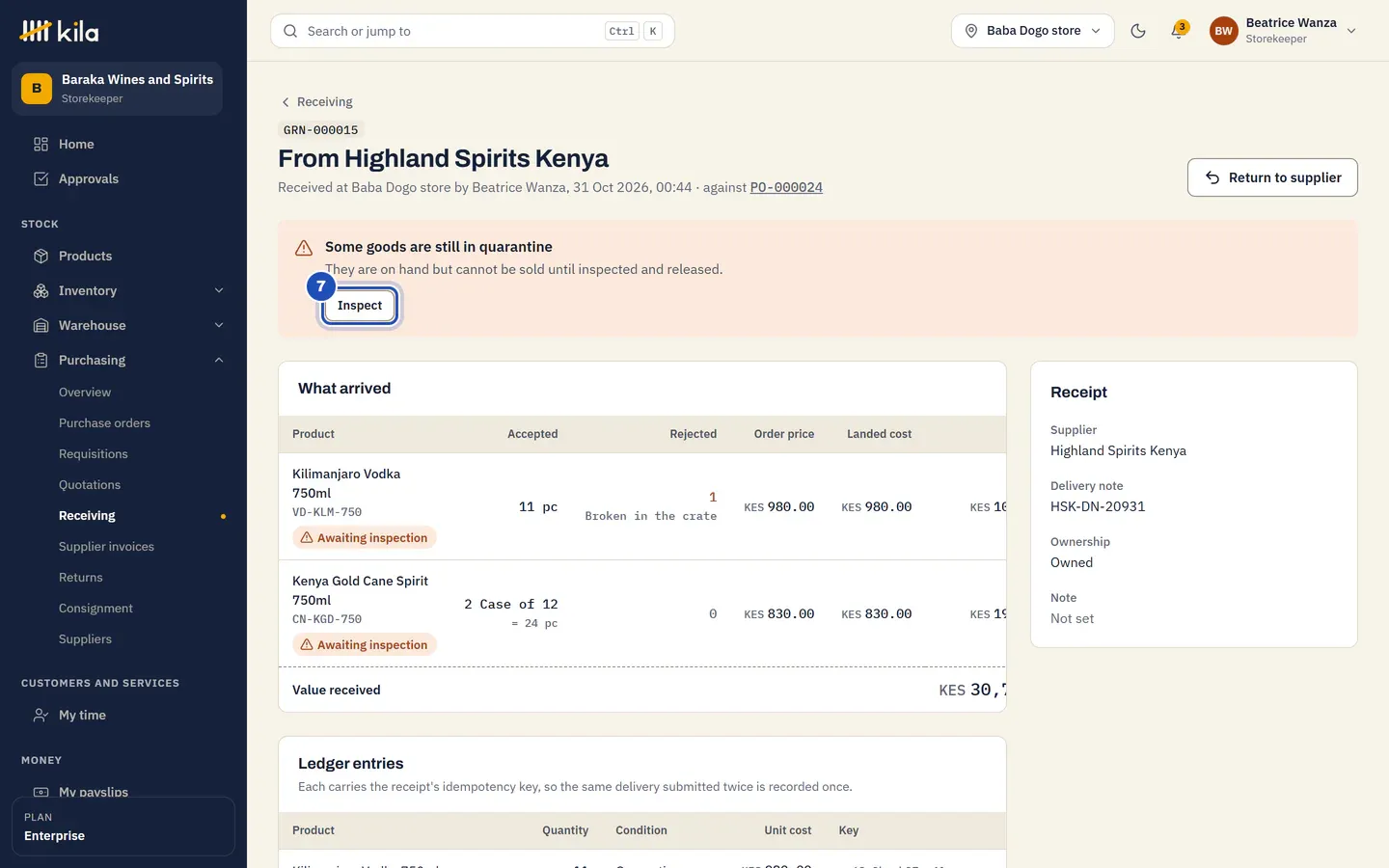
Task: Open Purchase orders in sidebar
Action: 104,423
